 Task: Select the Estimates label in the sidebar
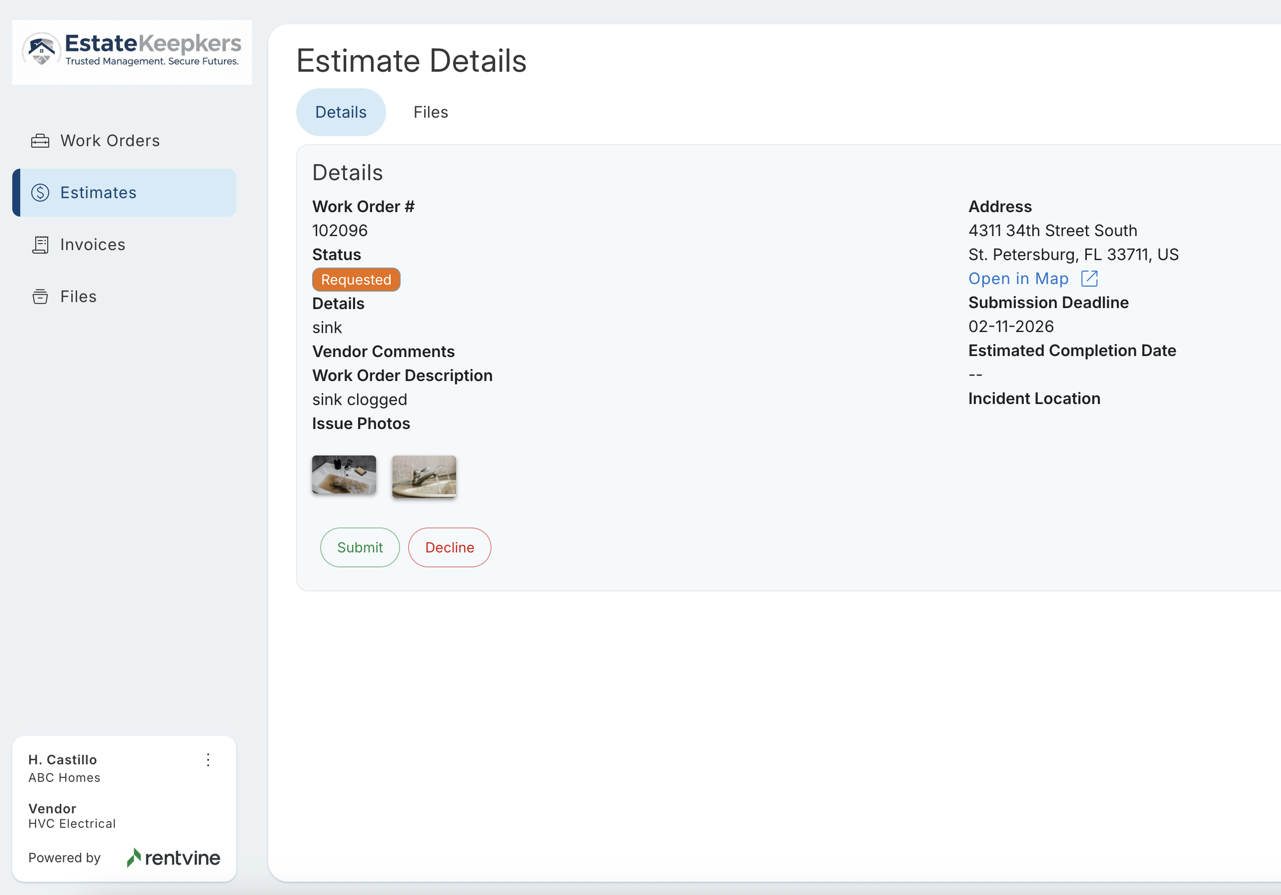(98, 193)
